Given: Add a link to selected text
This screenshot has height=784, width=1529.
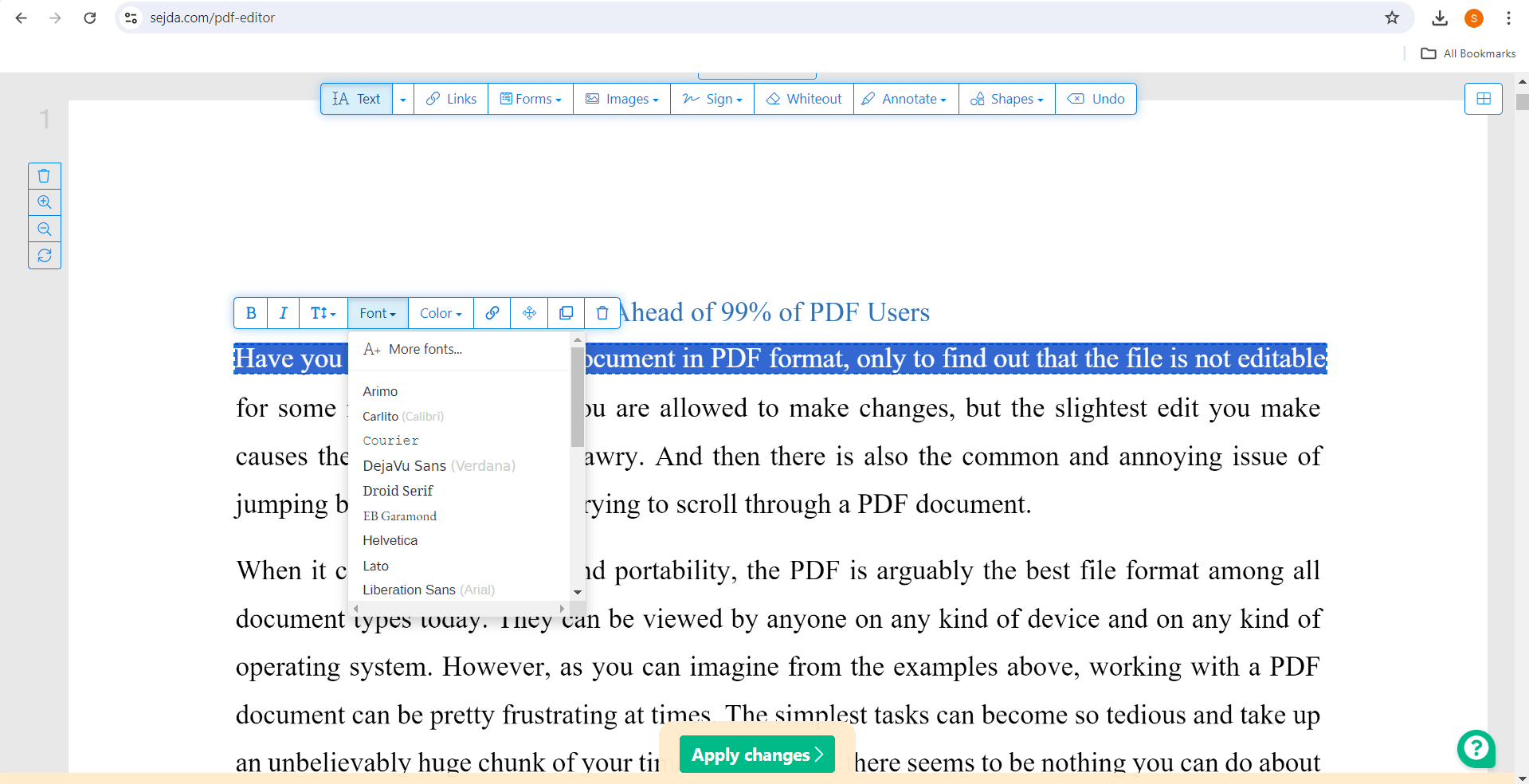Looking at the screenshot, I should [492, 313].
